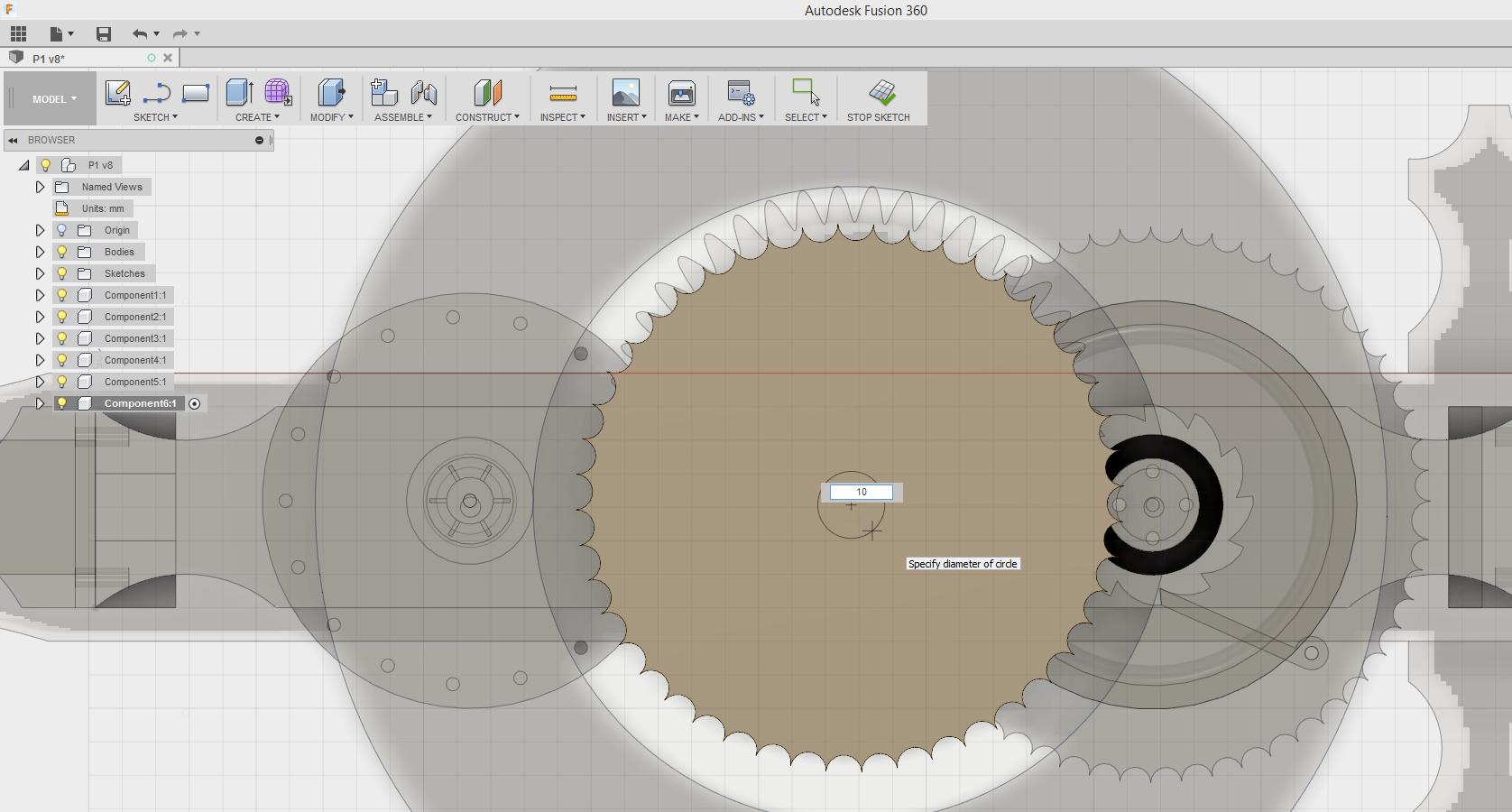Select the Create Sketch tool icon
The height and width of the screenshot is (812, 1512).
[x=118, y=93]
